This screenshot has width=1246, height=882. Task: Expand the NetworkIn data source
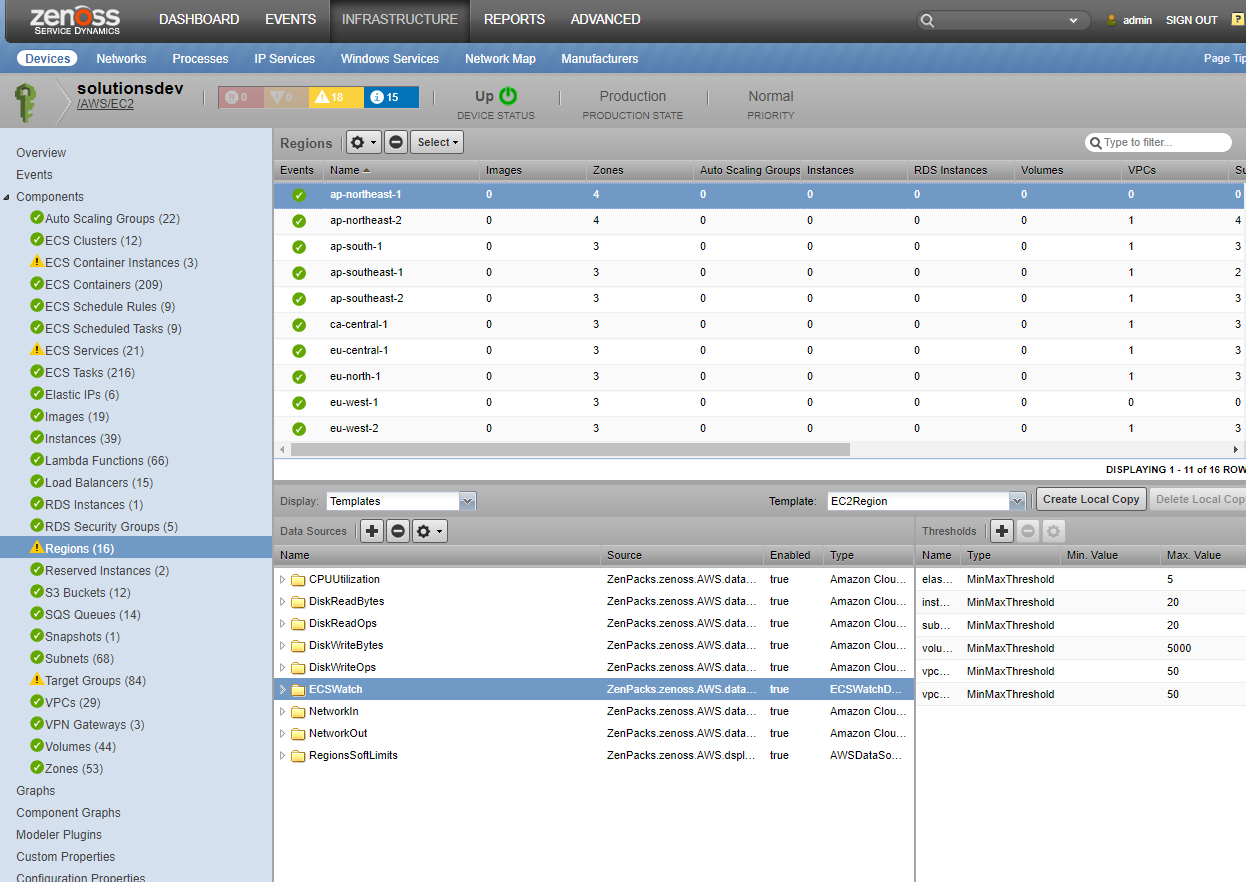pos(283,712)
